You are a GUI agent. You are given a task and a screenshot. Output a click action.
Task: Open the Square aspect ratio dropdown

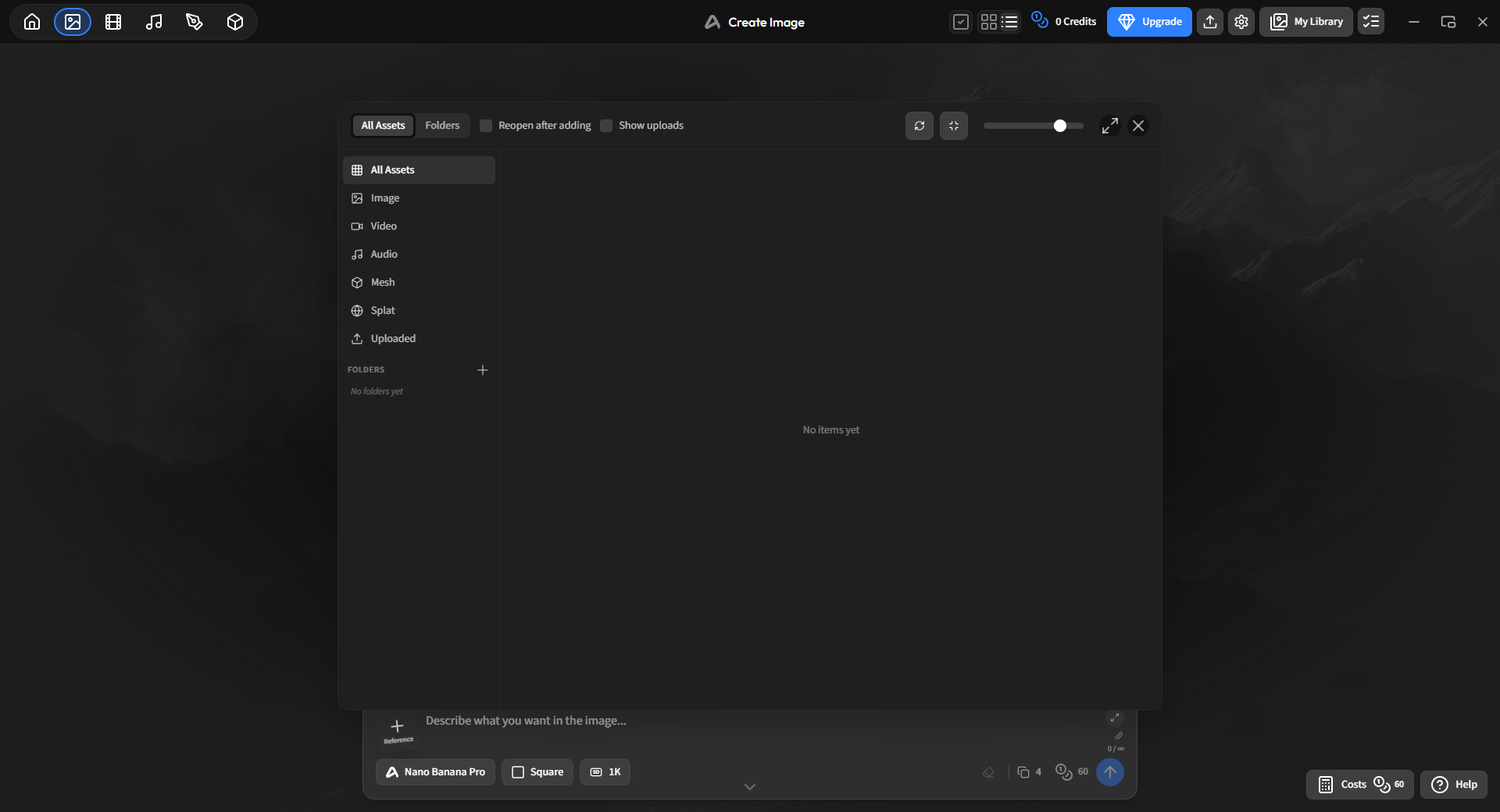tap(537, 772)
